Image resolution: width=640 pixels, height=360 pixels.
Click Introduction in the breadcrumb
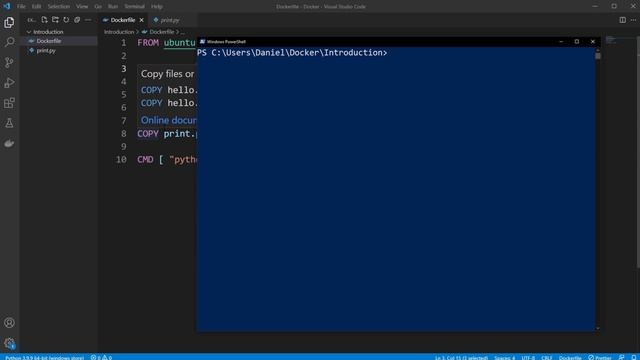pos(119,32)
